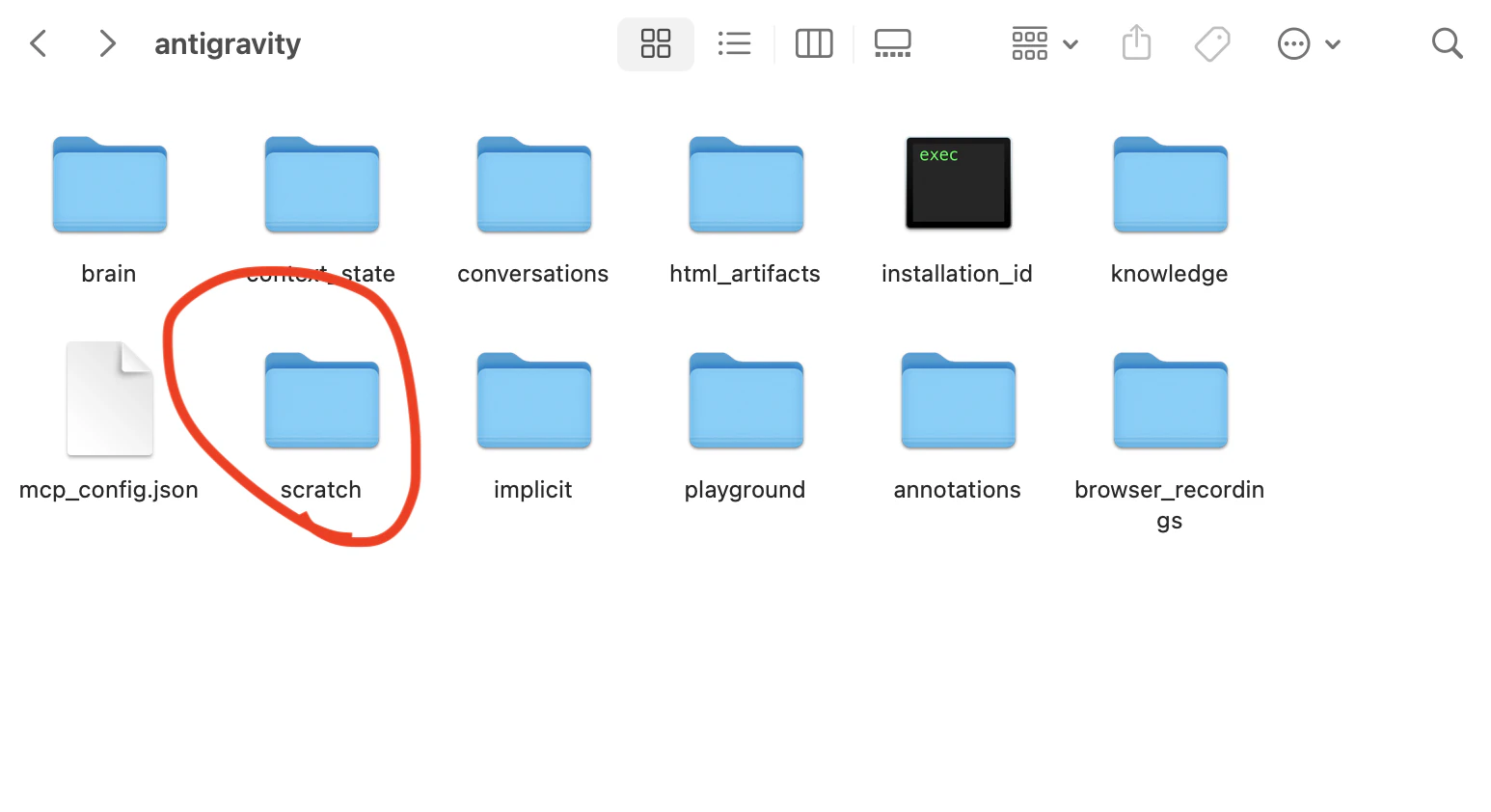Open the group-by options dropdown
The width and height of the screenshot is (1491, 812).
(x=1044, y=43)
